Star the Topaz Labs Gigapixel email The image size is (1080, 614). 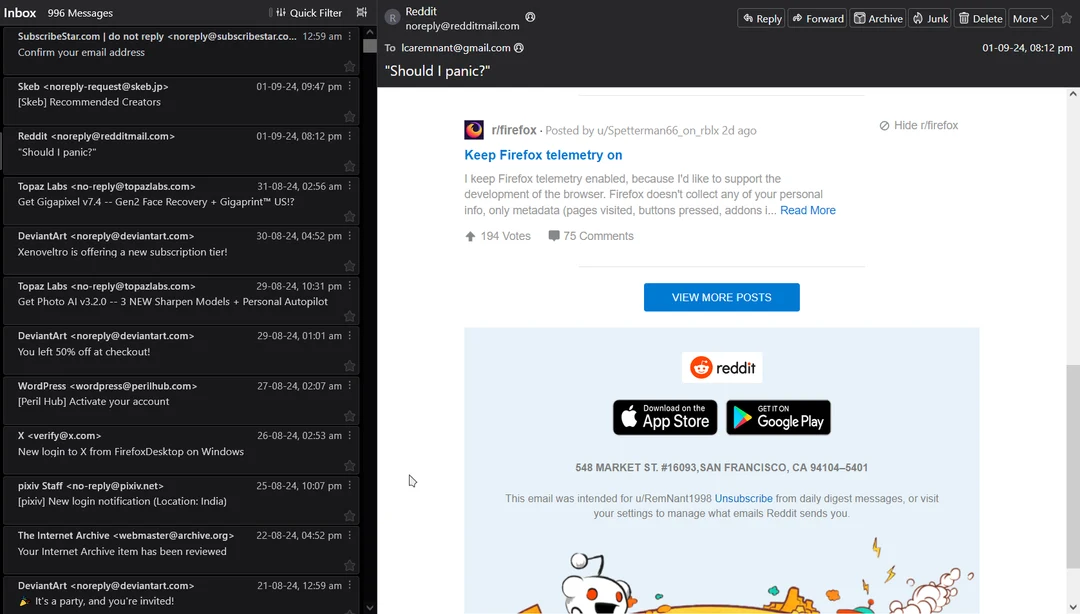349,215
